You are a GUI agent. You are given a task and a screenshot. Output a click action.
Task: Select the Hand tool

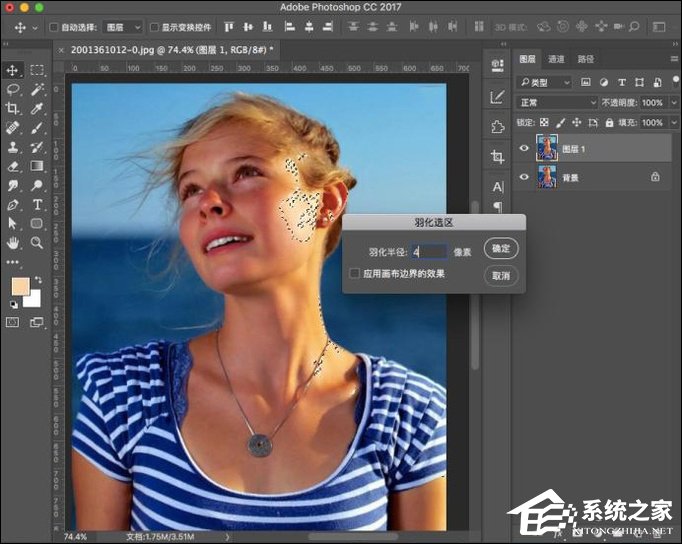[x=12, y=243]
